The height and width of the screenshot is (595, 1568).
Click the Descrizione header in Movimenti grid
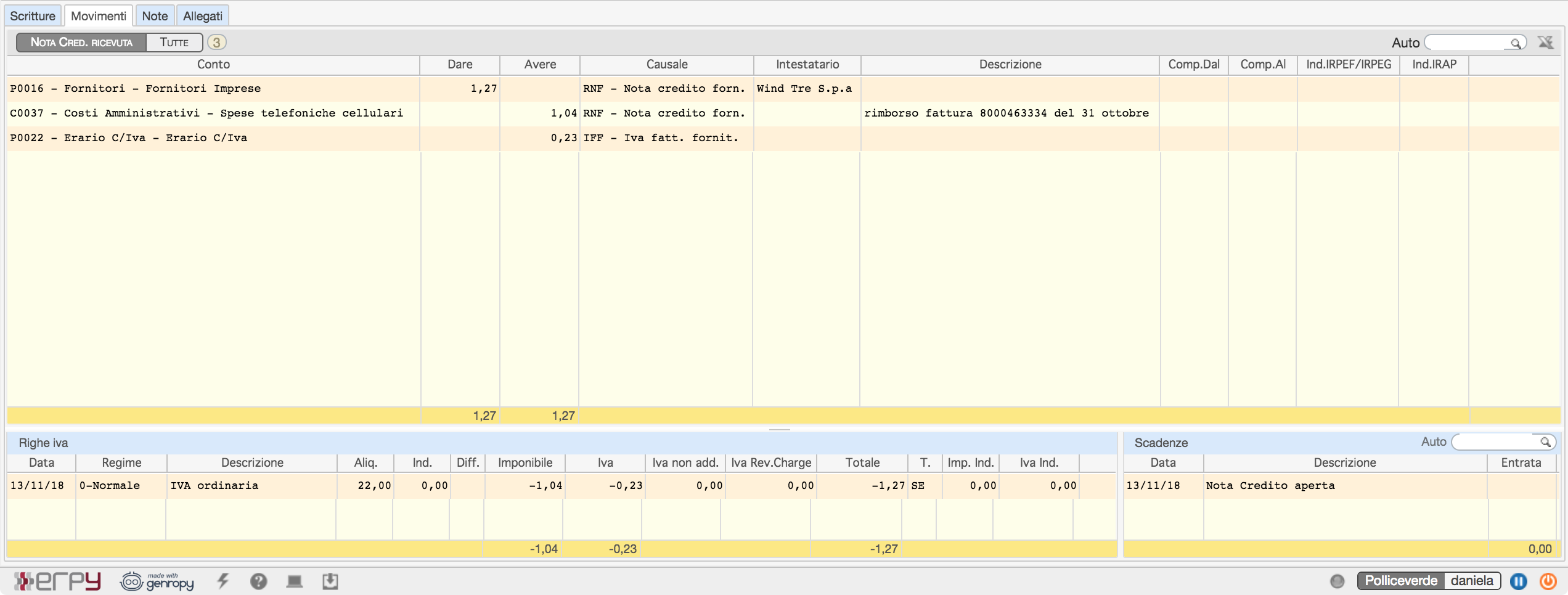[x=1010, y=65]
